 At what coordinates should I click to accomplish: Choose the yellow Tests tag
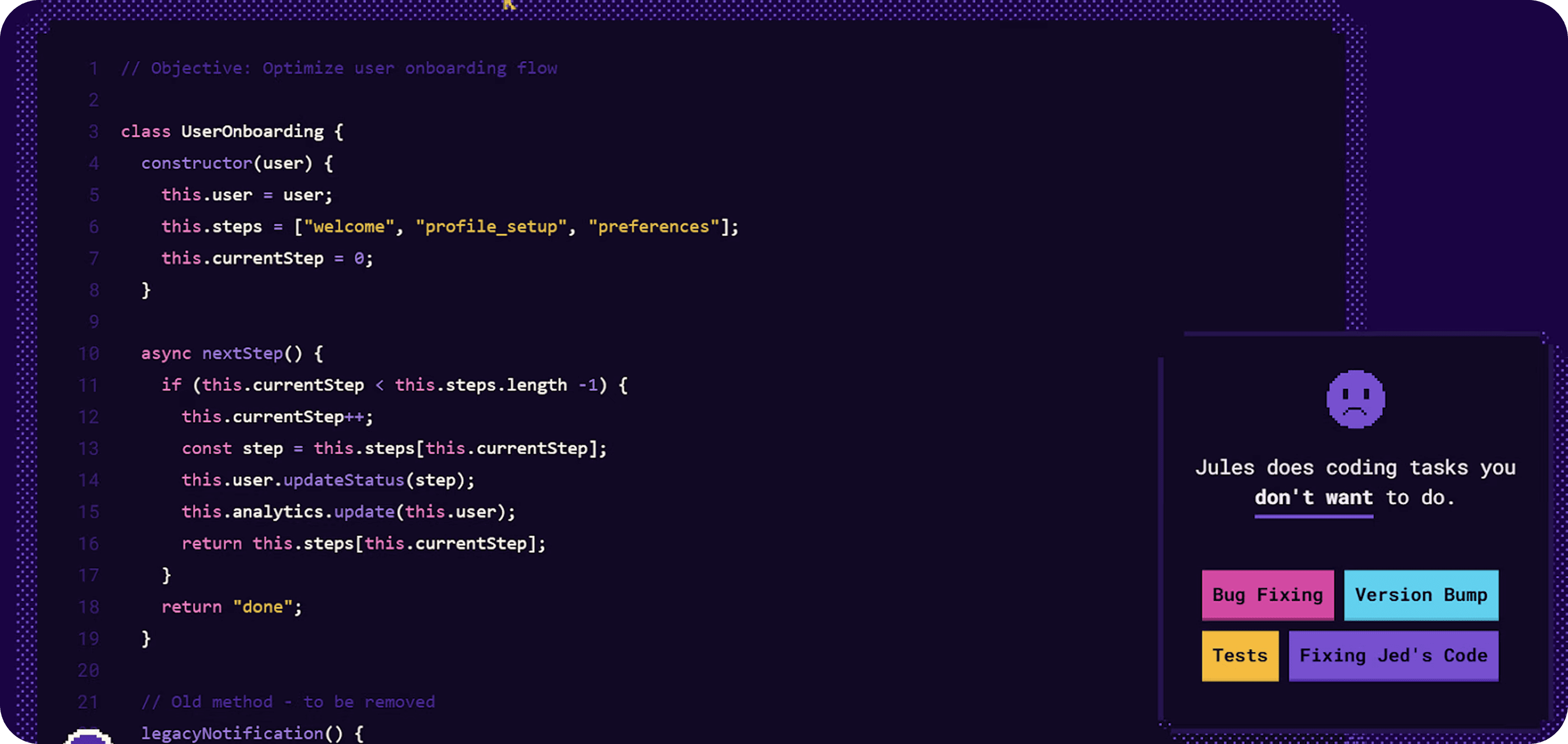point(1240,656)
